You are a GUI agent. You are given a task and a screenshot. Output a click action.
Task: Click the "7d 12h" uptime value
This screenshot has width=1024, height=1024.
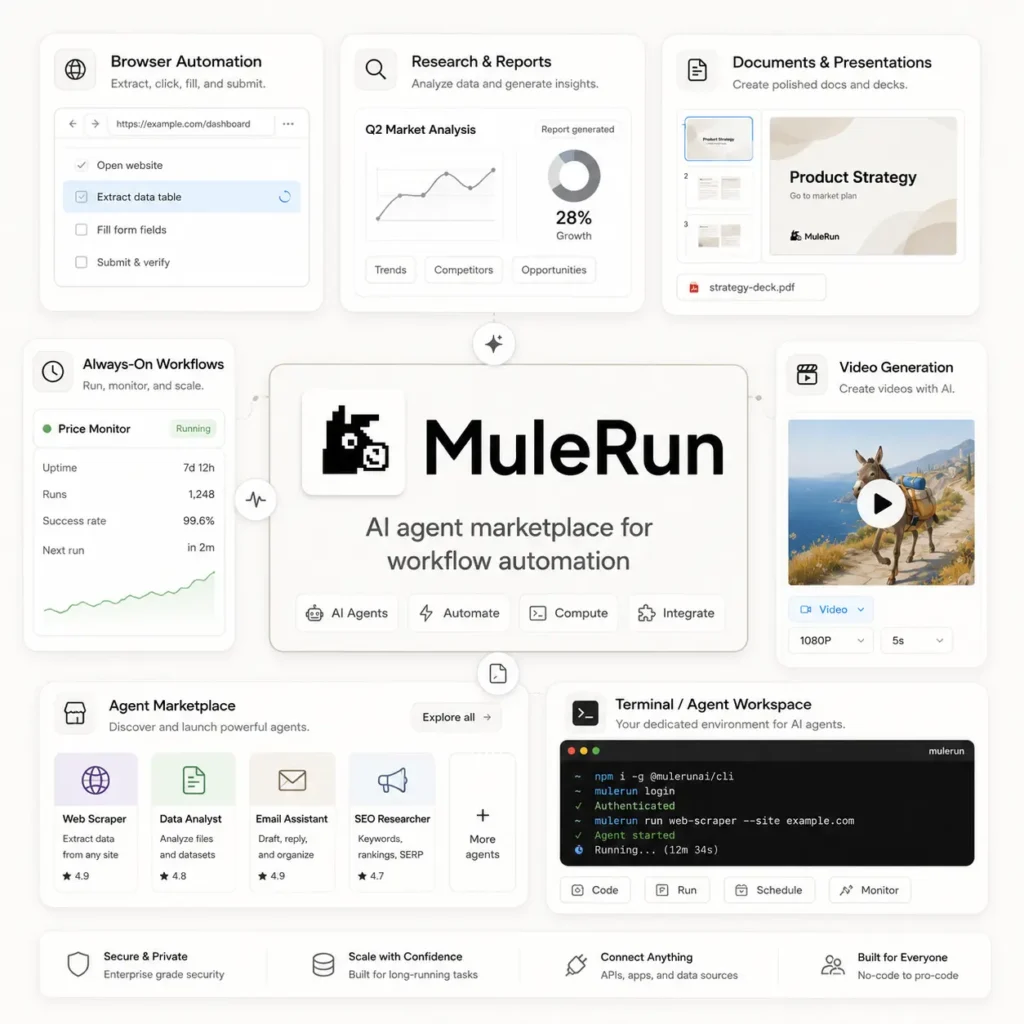(199, 468)
